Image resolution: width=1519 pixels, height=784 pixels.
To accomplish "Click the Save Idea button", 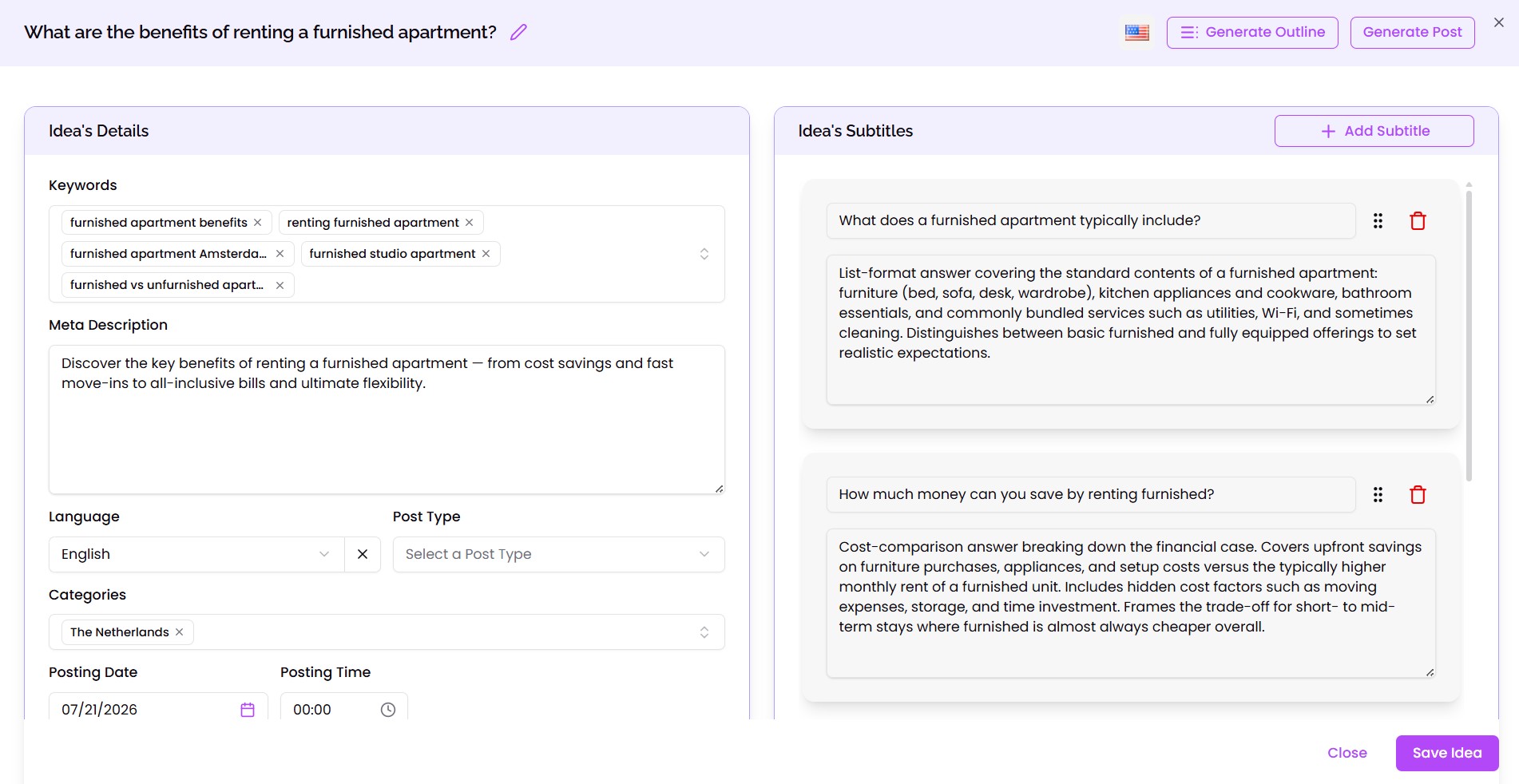I will [1447, 753].
